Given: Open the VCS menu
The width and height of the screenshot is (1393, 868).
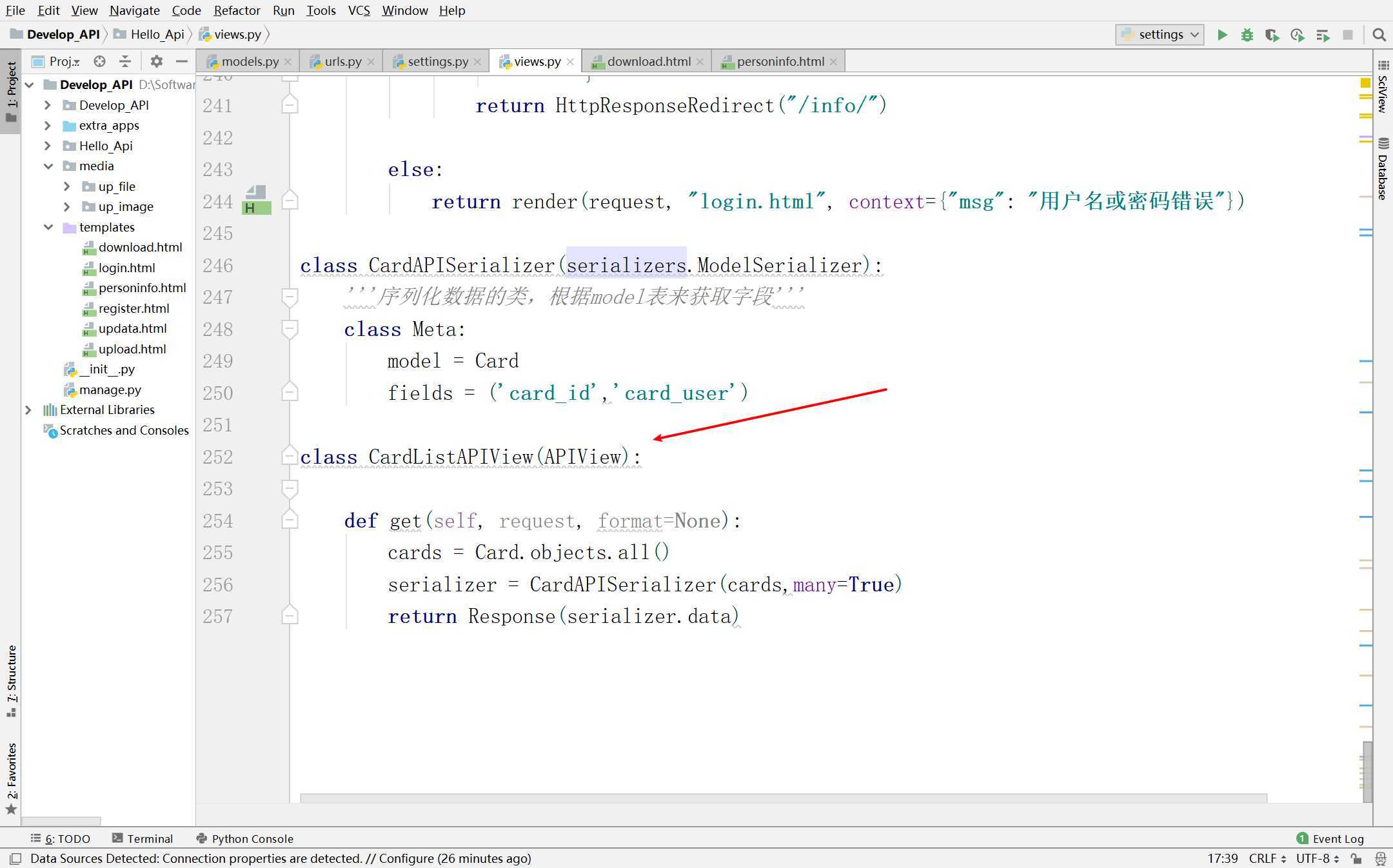Looking at the screenshot, I should 359,10.
